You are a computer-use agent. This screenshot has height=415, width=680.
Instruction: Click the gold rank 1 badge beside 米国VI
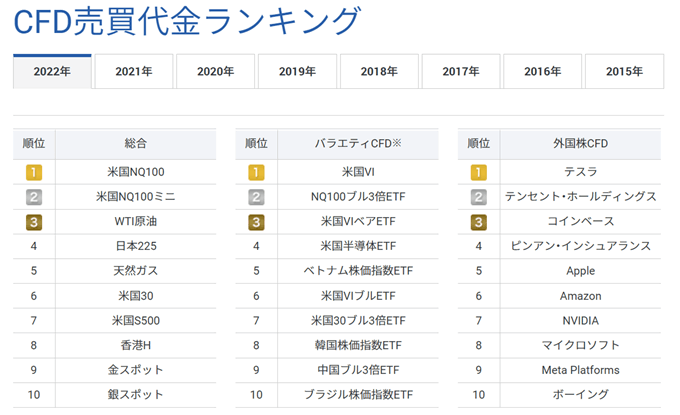[256, 172]
